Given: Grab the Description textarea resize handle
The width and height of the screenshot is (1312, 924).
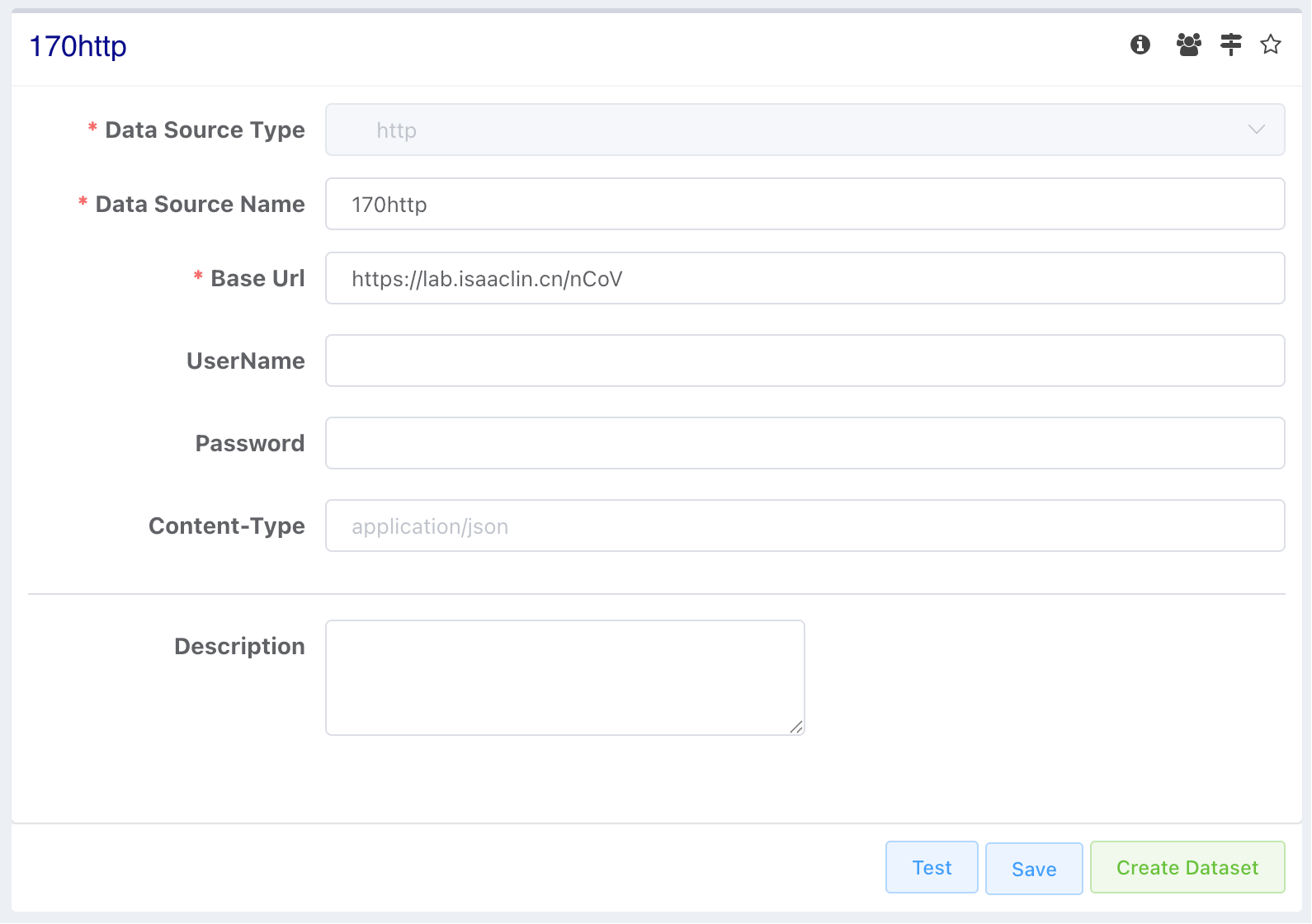Looking at the screenshot, I should [x=796, y=727].
